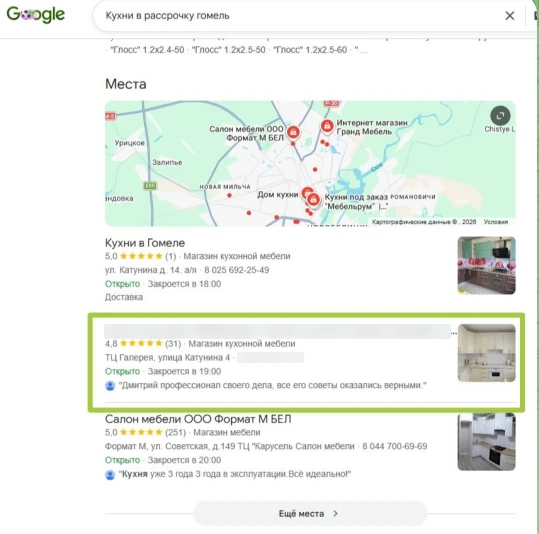Click review Кухня уже 3 года в эксплуатации
539x534 pixels.
pos(235,474)
